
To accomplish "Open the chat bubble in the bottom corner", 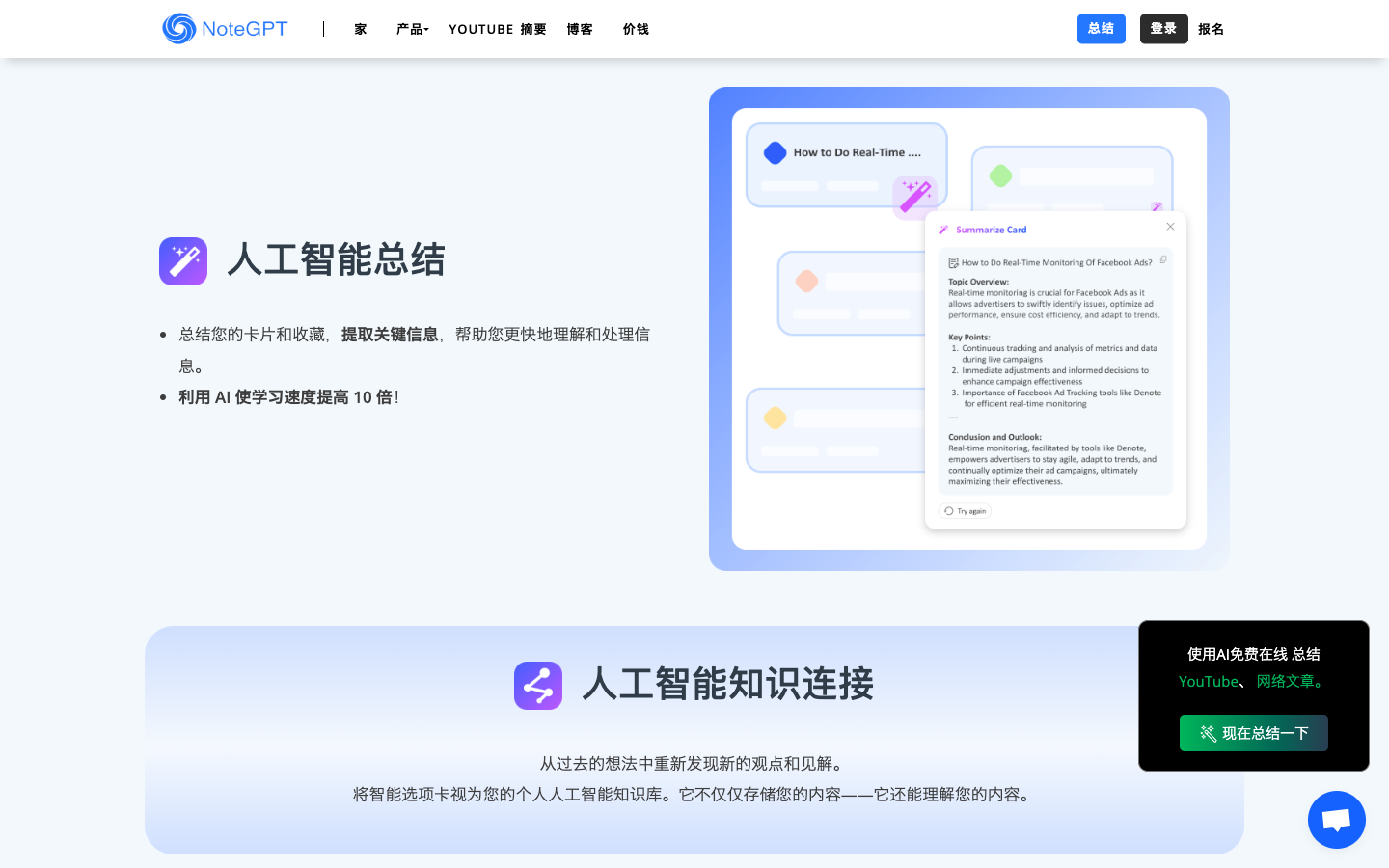I will pyautogui.click(x=1336, y=819).
